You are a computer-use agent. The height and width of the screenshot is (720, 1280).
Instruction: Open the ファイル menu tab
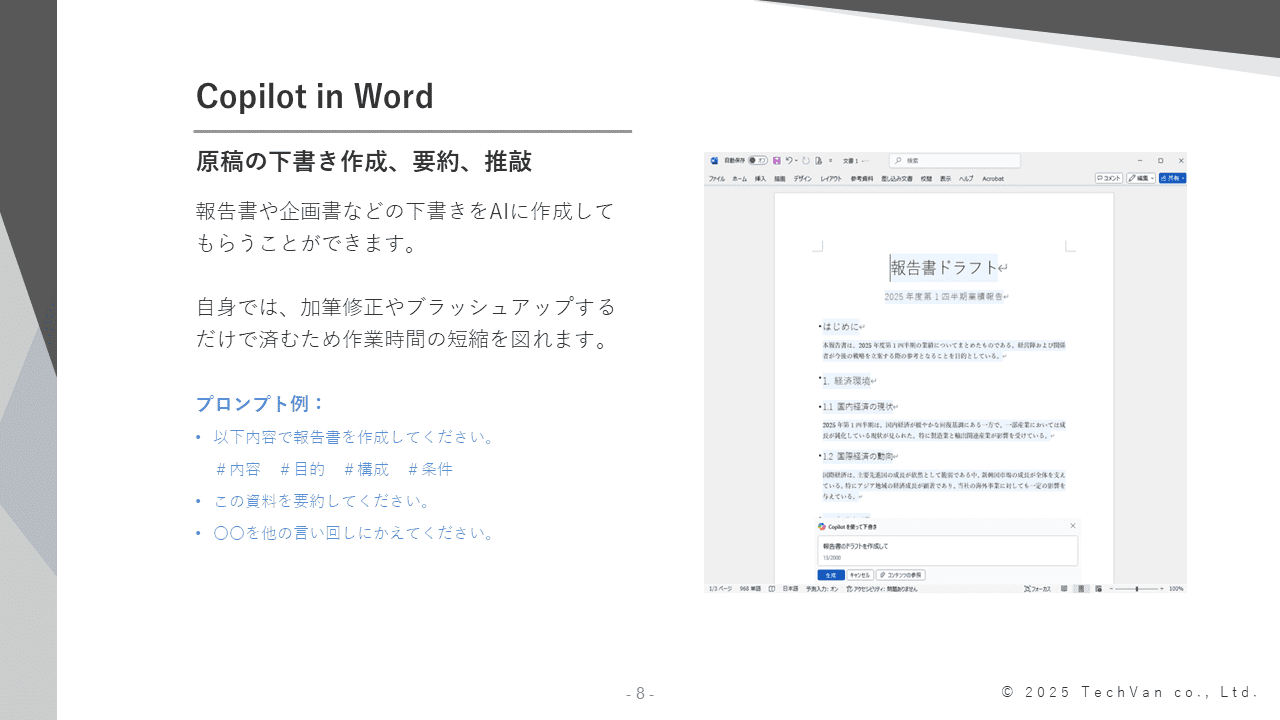pyautogui.click(x=717, y=179)
